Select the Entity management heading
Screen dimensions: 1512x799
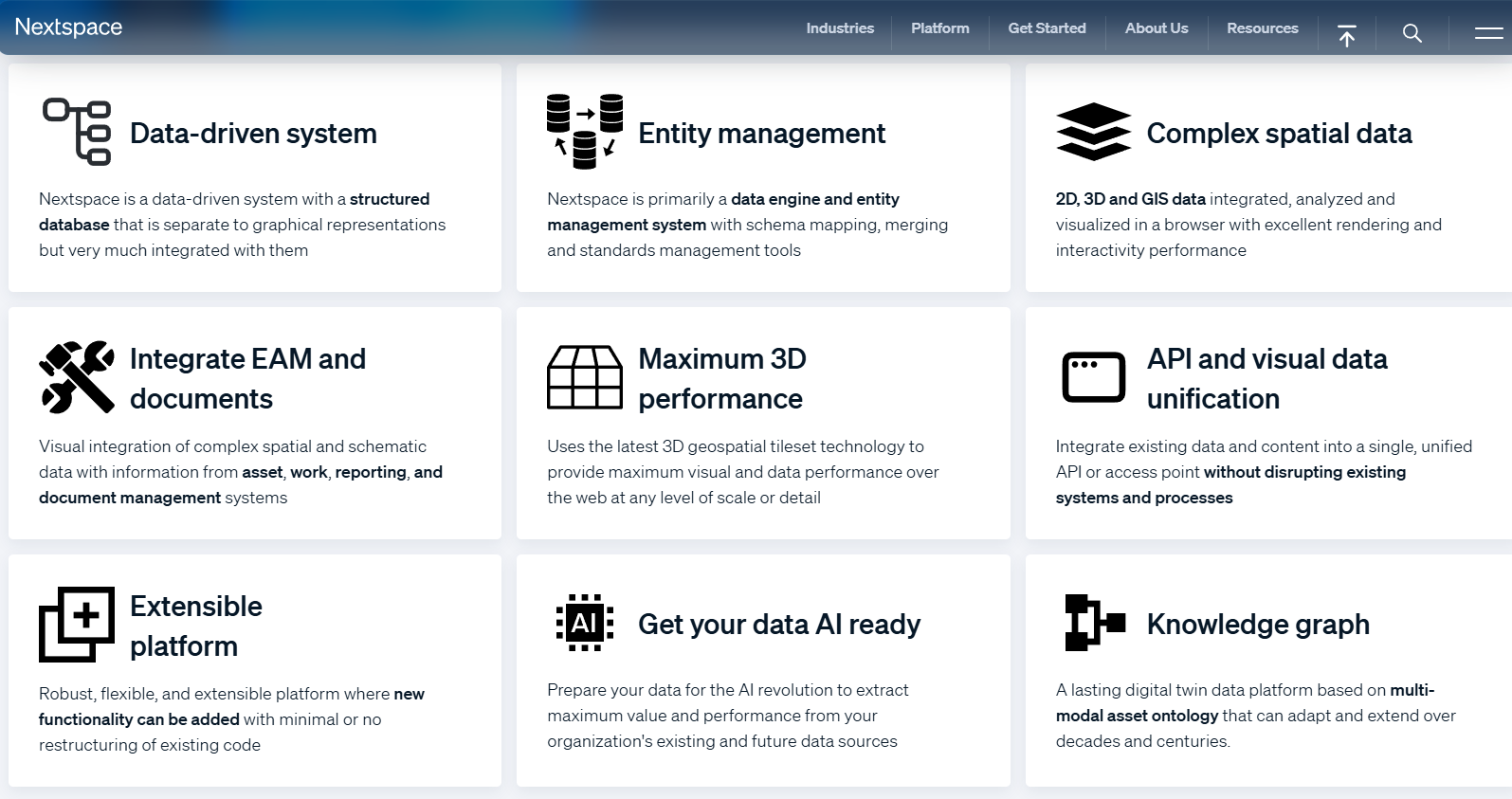(762, 134)
